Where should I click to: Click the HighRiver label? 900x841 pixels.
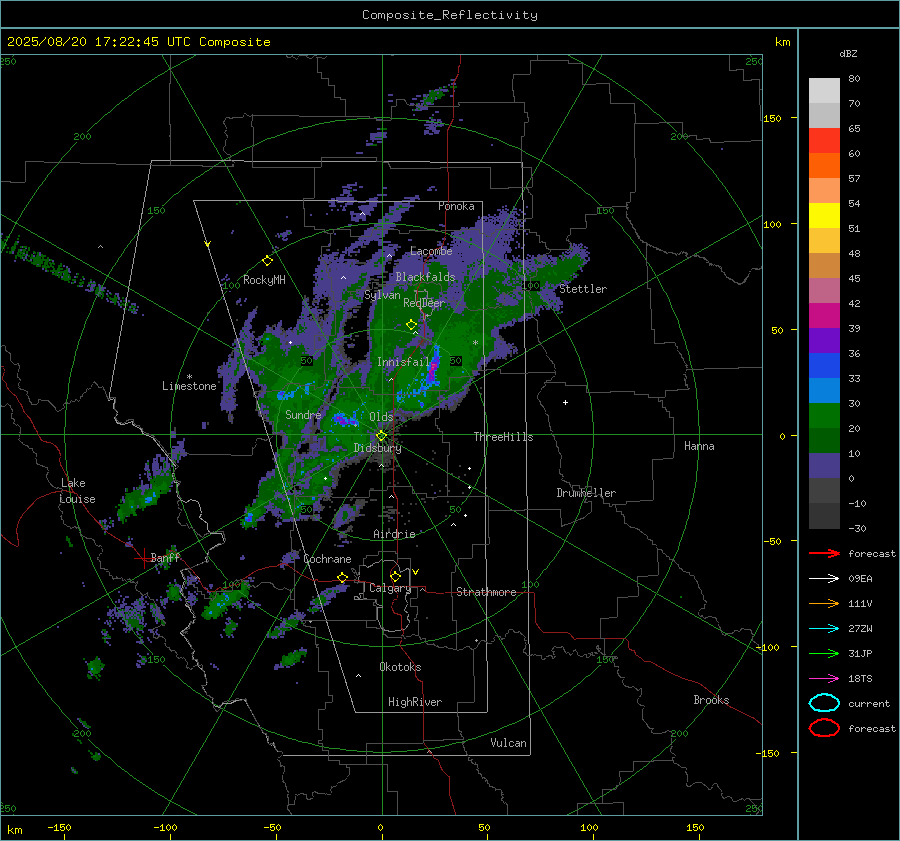point(415,702)
